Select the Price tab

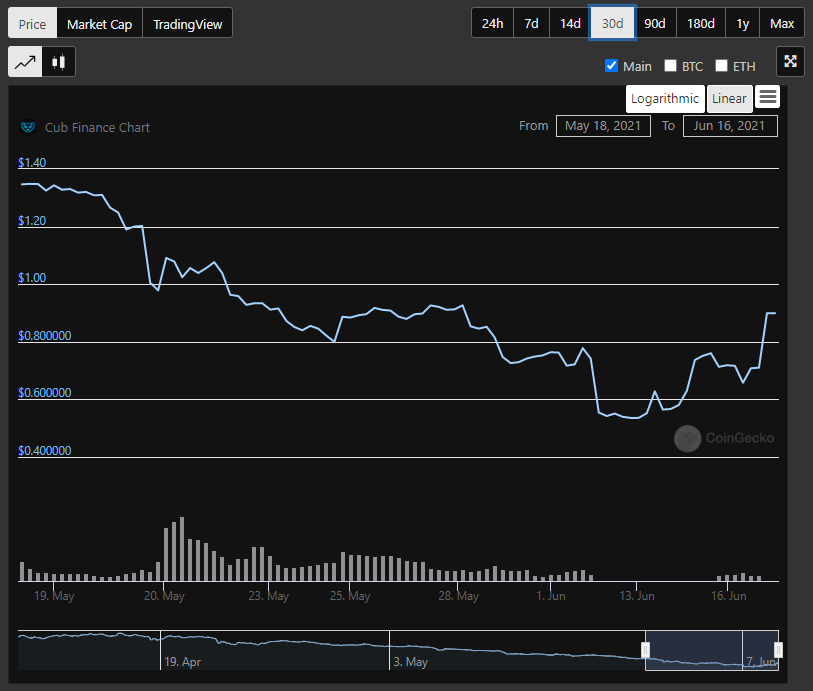(x=32, y=24)
